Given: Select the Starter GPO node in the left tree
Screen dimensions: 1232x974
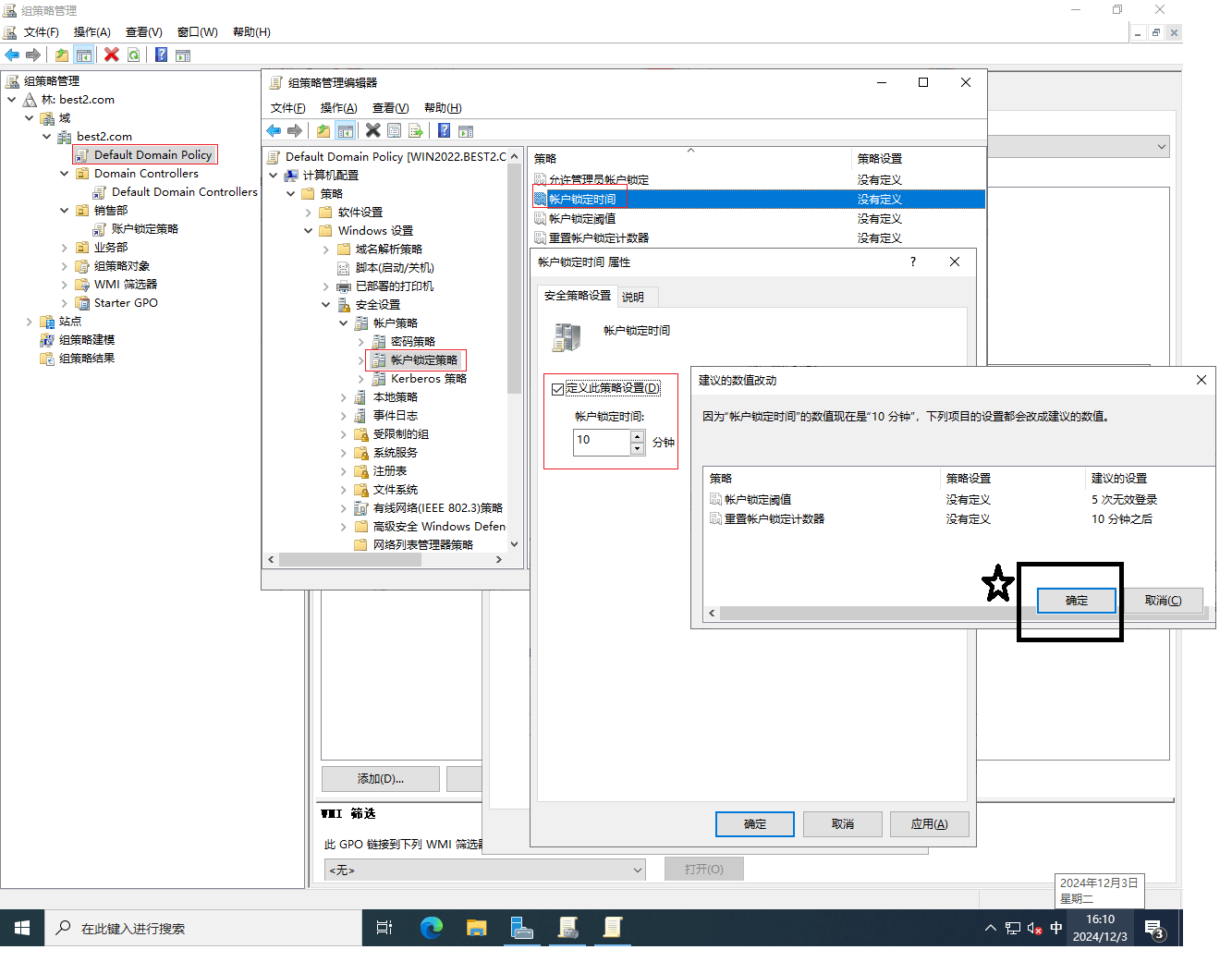Looking at the screenshot, I should [126, 303].
